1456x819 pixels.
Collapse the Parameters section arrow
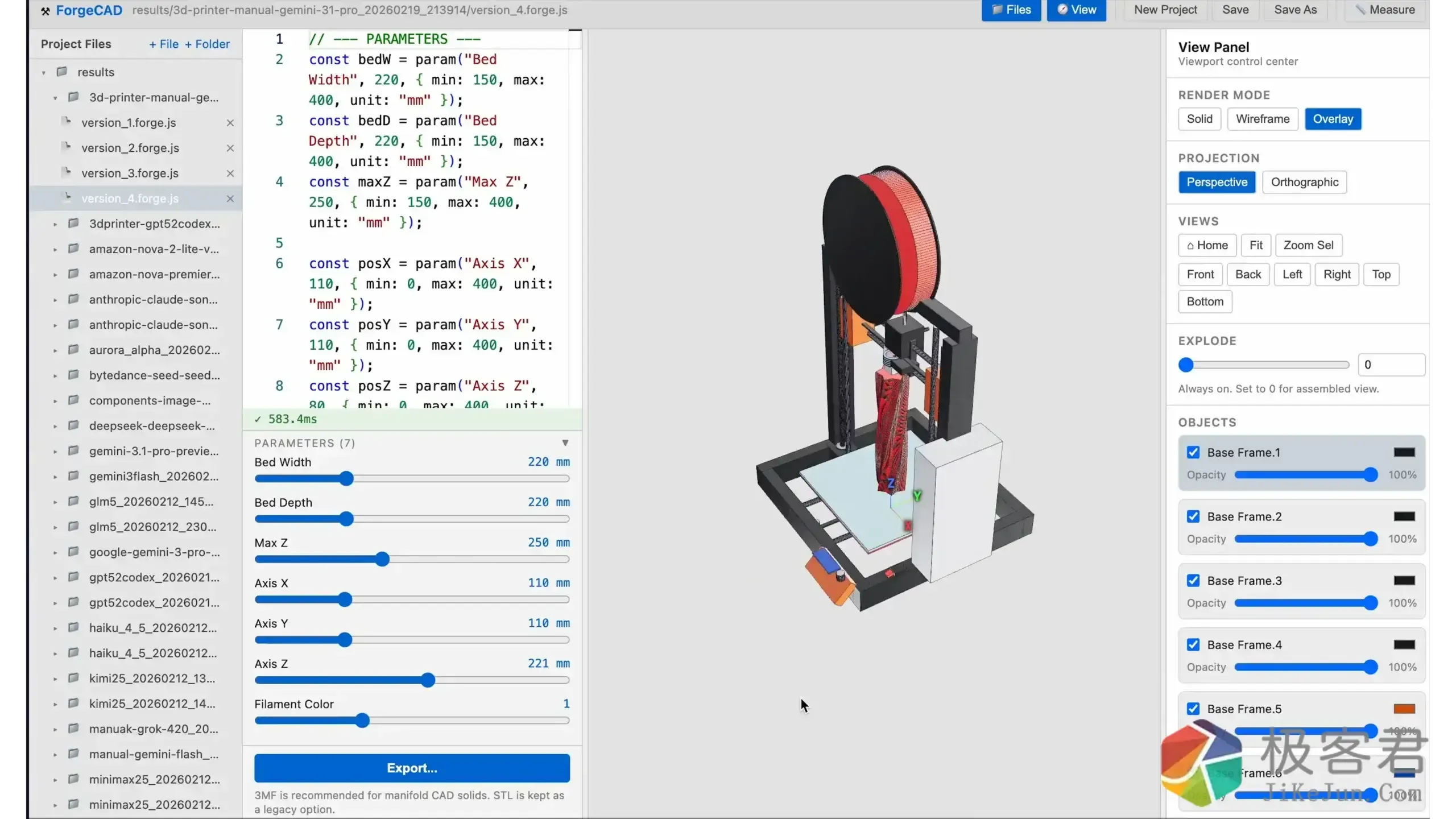tap(565, 443)
